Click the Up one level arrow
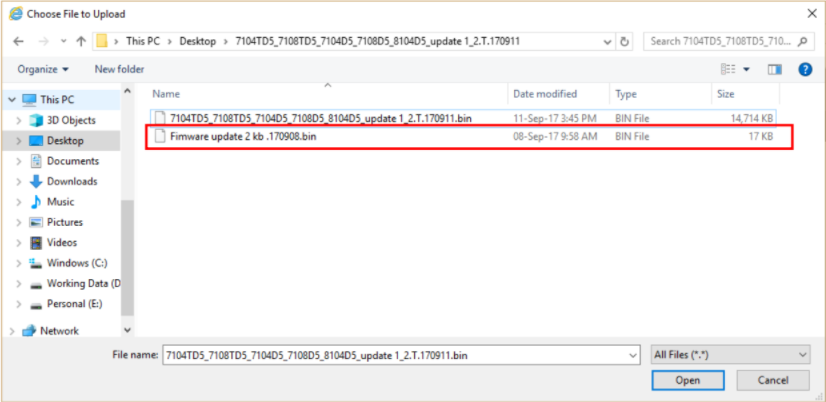This screenshot has height=402, width=826. (80, 42)
